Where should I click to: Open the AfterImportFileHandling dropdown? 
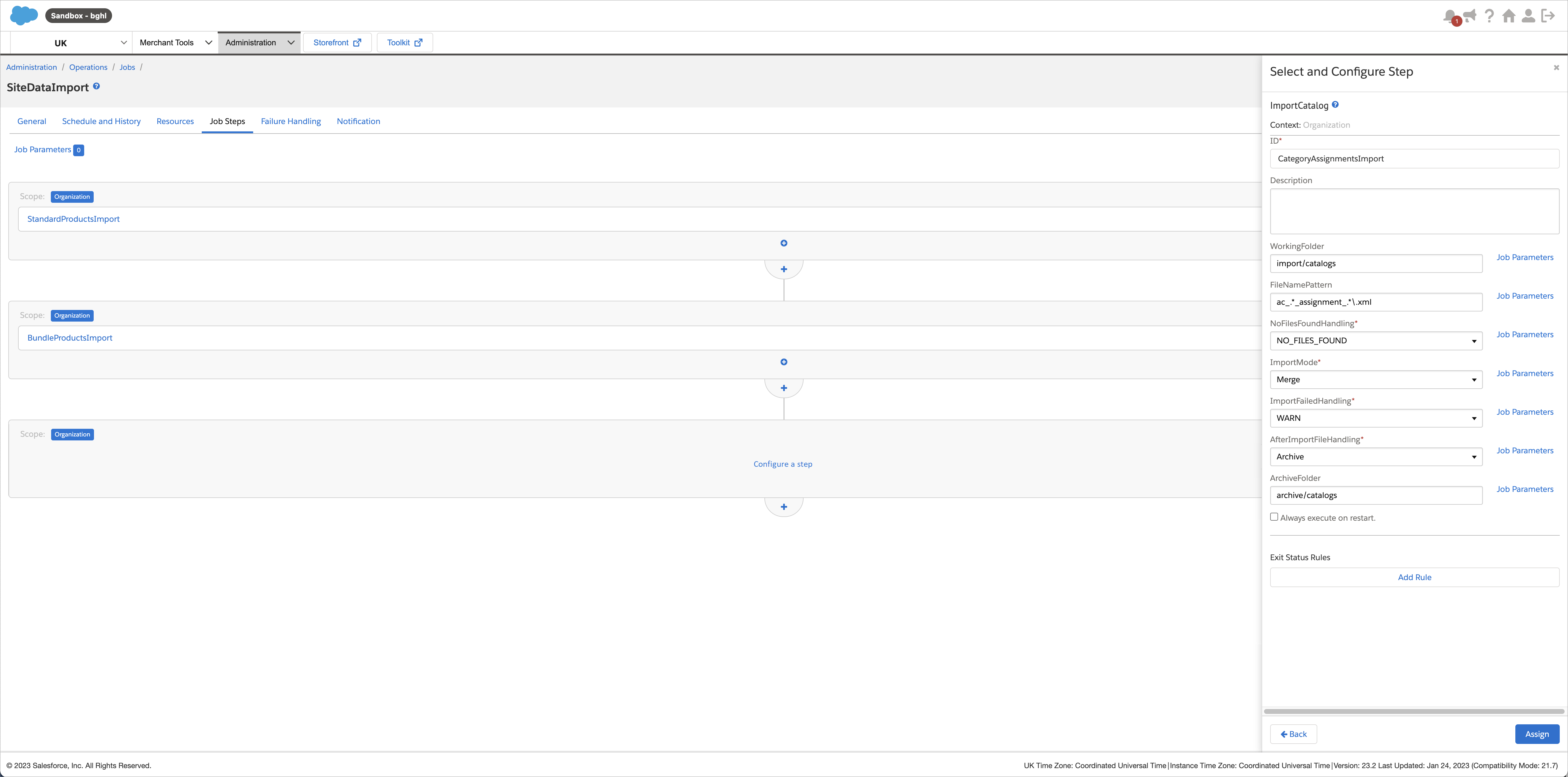1376,457
